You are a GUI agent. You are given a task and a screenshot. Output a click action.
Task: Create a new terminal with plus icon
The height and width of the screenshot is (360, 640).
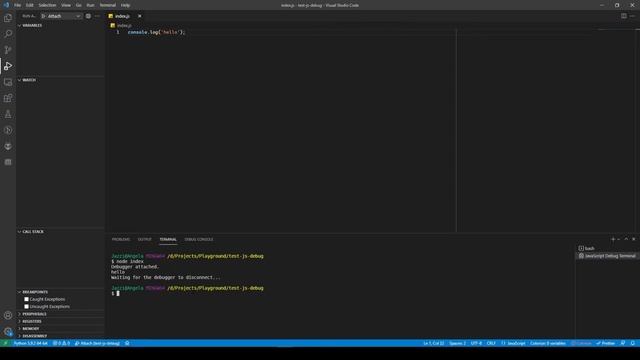click(x=613, y=239)
